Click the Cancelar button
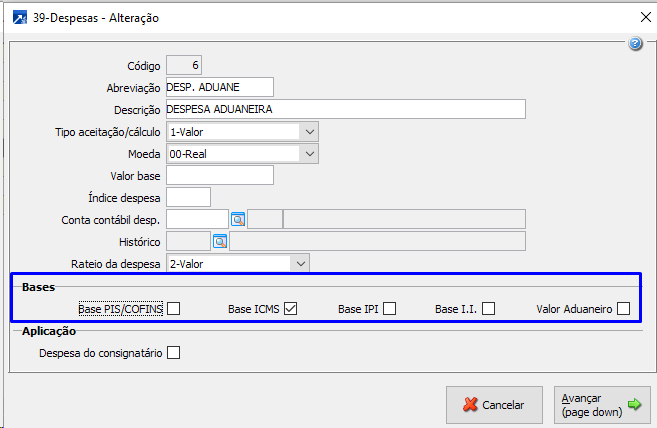Screen dimensions: 657x428 click(494, 405)
